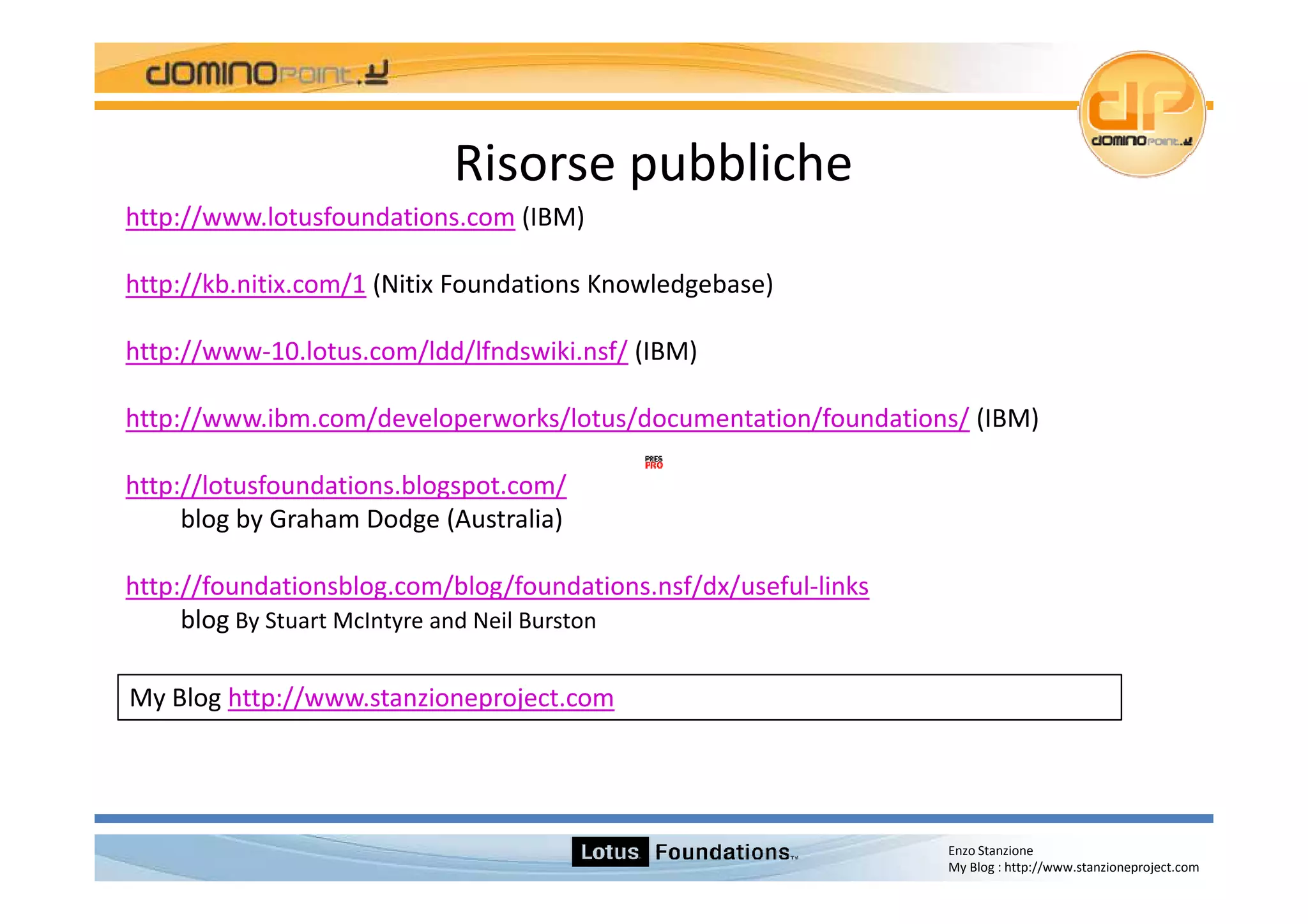Image resolution: width=1308 pixels, height=924 pixels.
Task: Click the Lotus Foundations footer logo
Action: click(685, 852)
